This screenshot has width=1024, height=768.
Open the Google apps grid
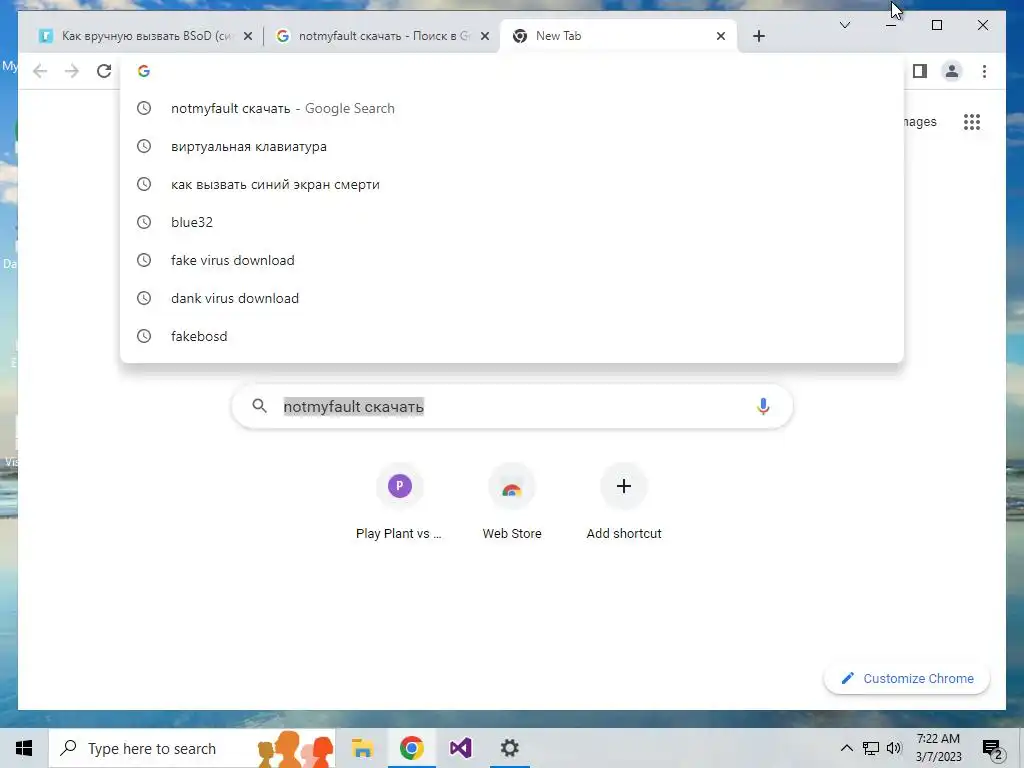pyautogui.click(x=972, y=121)
